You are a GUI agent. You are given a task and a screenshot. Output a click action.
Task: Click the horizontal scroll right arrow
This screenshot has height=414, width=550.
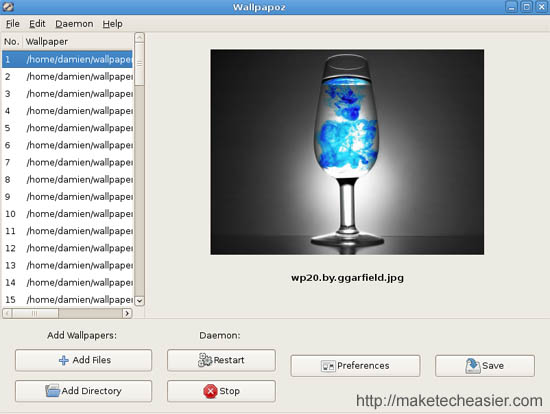coord(127,313)
